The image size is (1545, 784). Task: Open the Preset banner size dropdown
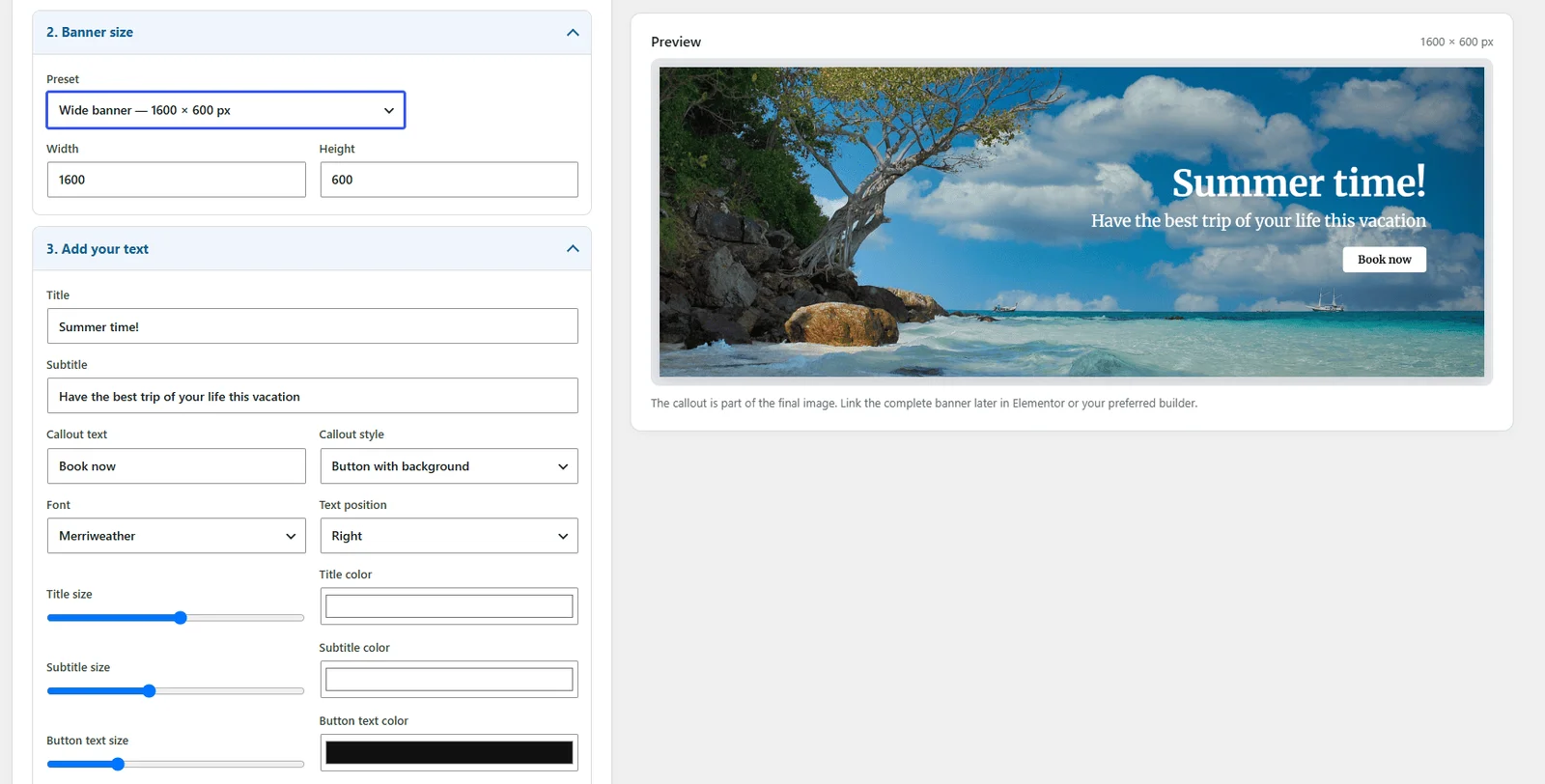pyautogui.click(x=226, y=110)
